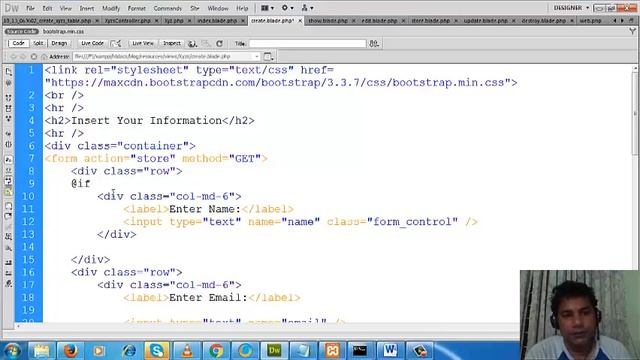Click Select Parent Tag icon
The image size is (640, 360).
coord(8,133)
